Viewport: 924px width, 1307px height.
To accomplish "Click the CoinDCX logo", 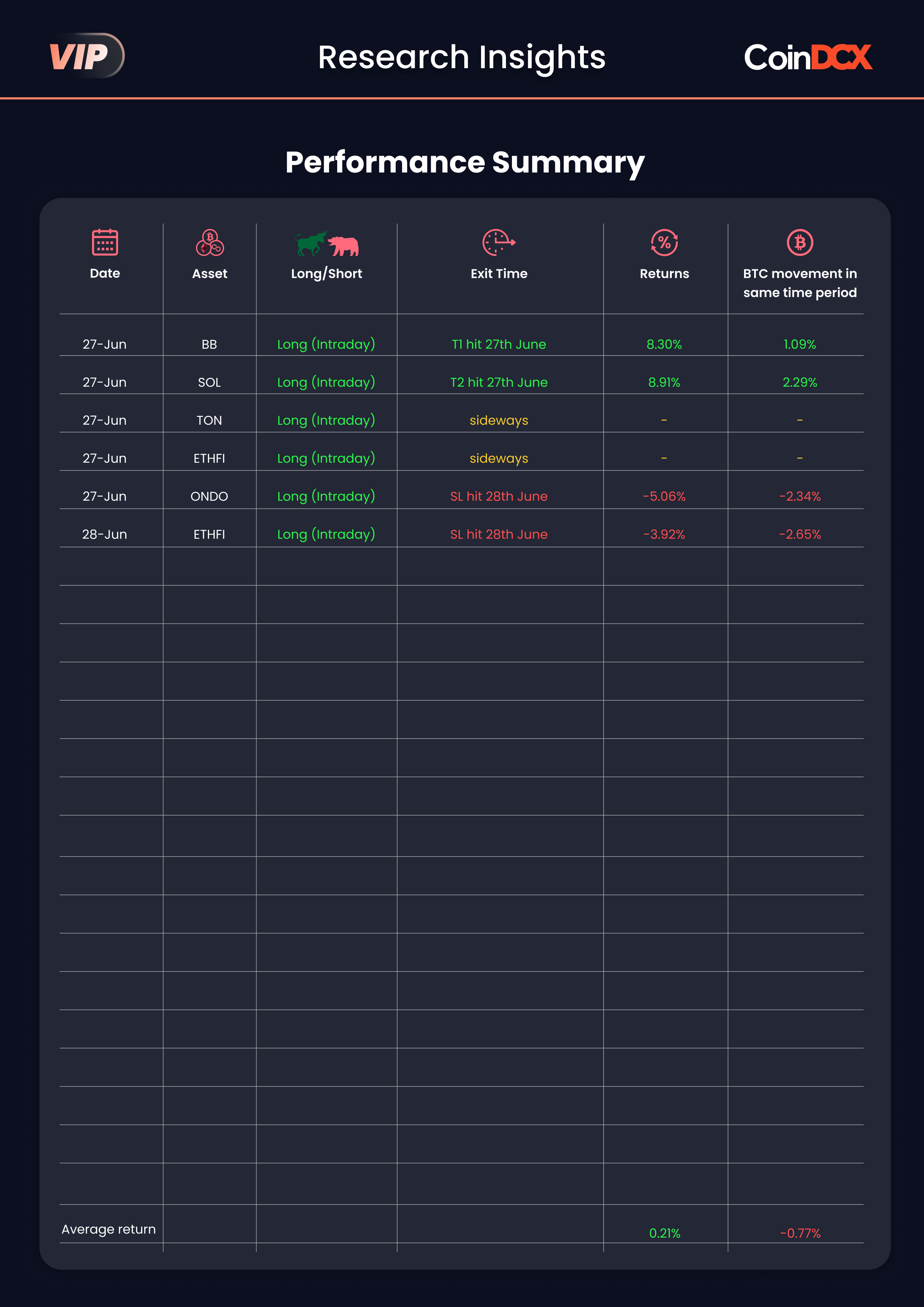I will pyautogui.click(x=808, y=57).
